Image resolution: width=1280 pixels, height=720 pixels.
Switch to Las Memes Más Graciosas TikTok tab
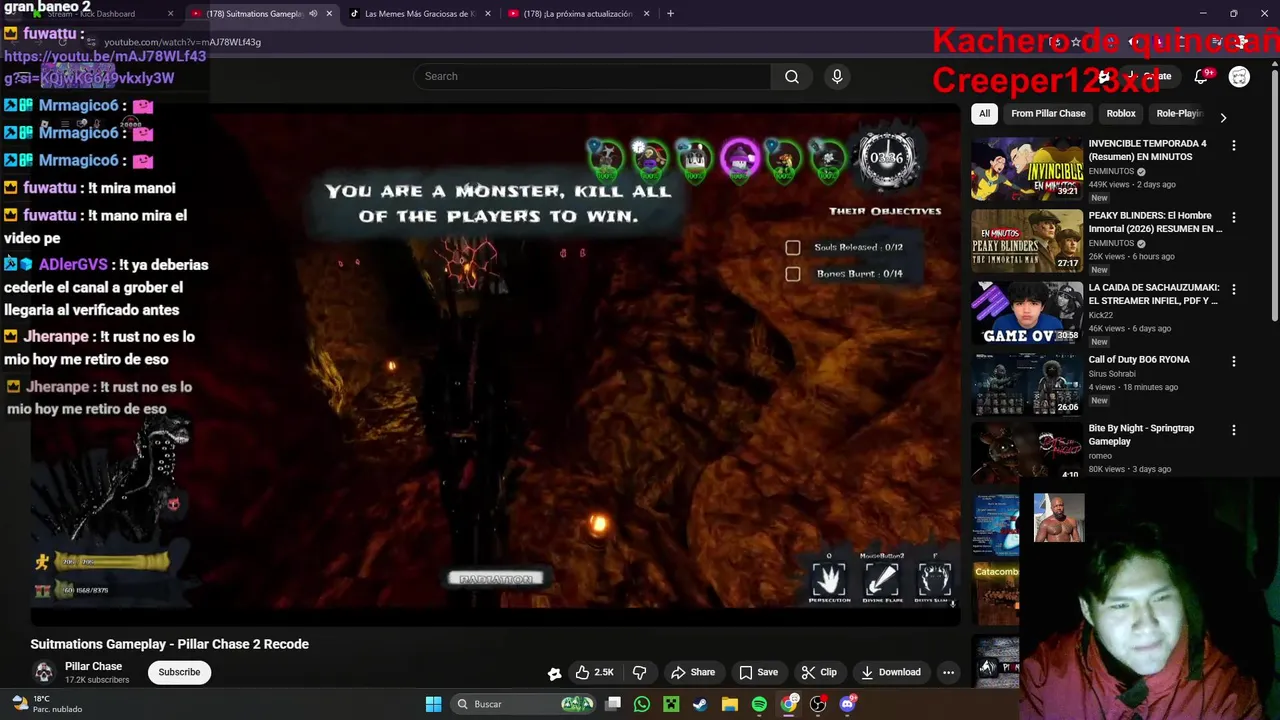pos(418,14)
